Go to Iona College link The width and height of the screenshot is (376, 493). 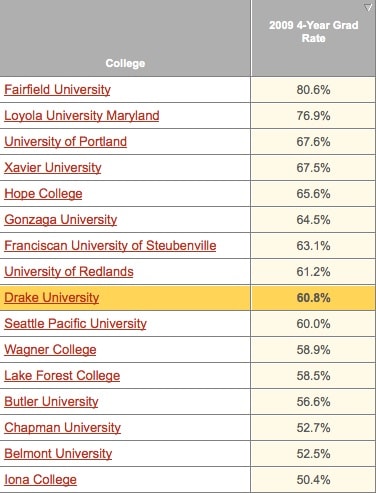point(40,480)
